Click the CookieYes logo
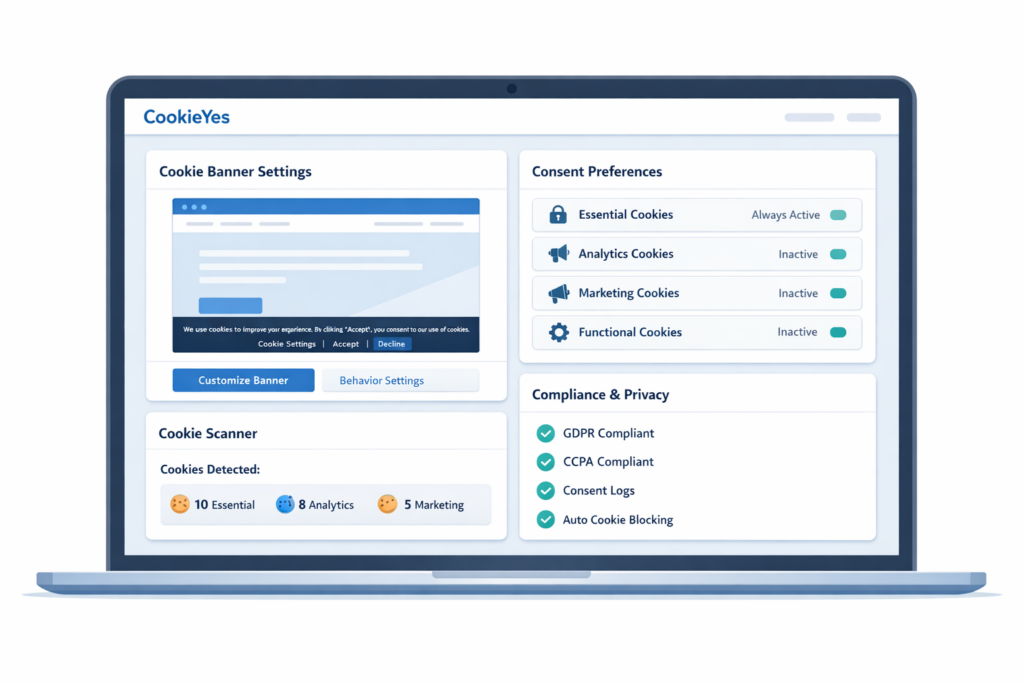Screen dimensions: 1024x683 186,116
